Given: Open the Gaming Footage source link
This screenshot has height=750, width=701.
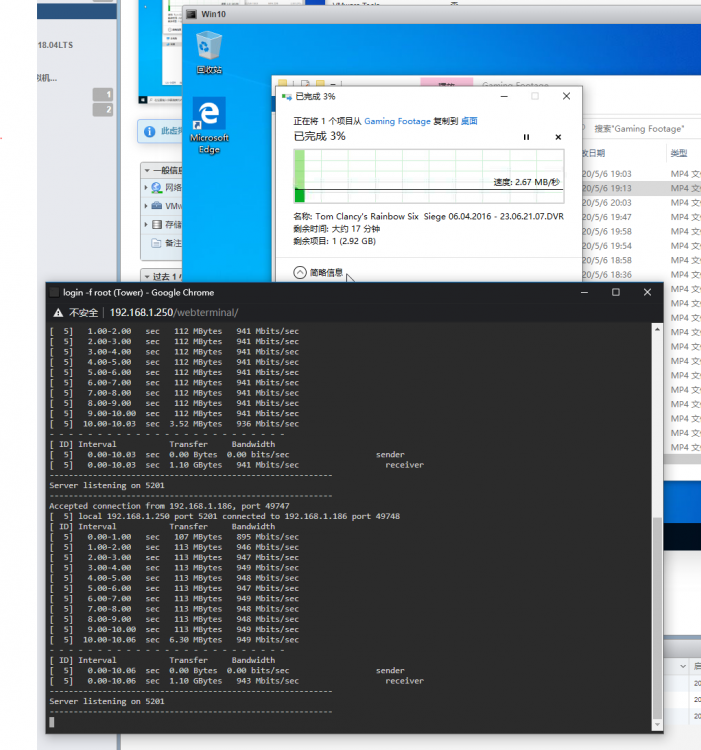Looking at the screenshot, I should pyautogui.click(x=397, y=121).
